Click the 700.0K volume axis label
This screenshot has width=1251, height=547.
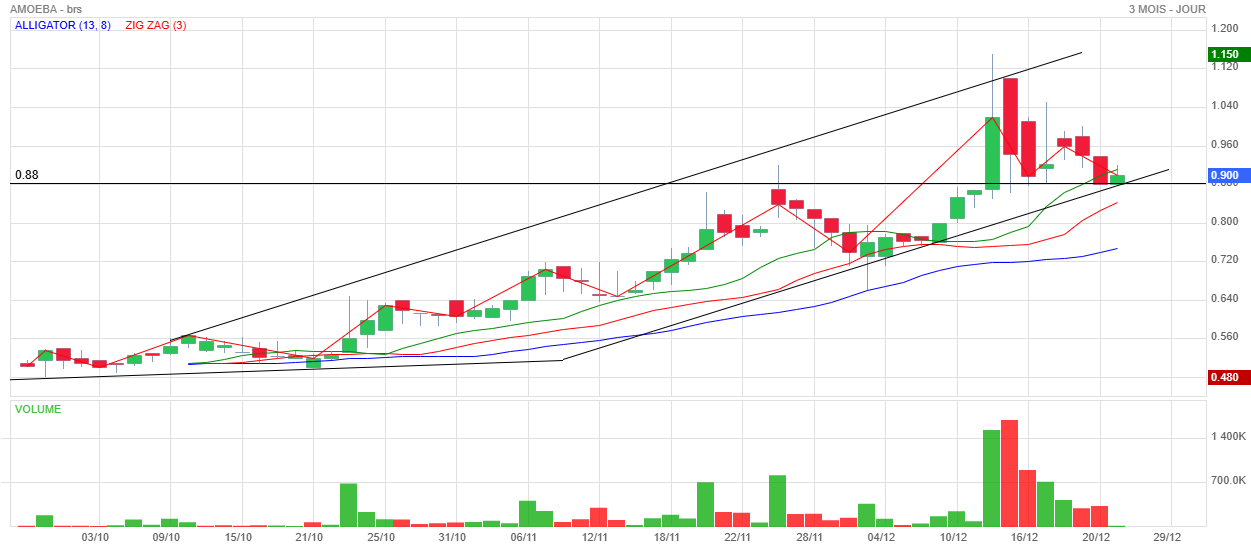(x=1227, y=481)
